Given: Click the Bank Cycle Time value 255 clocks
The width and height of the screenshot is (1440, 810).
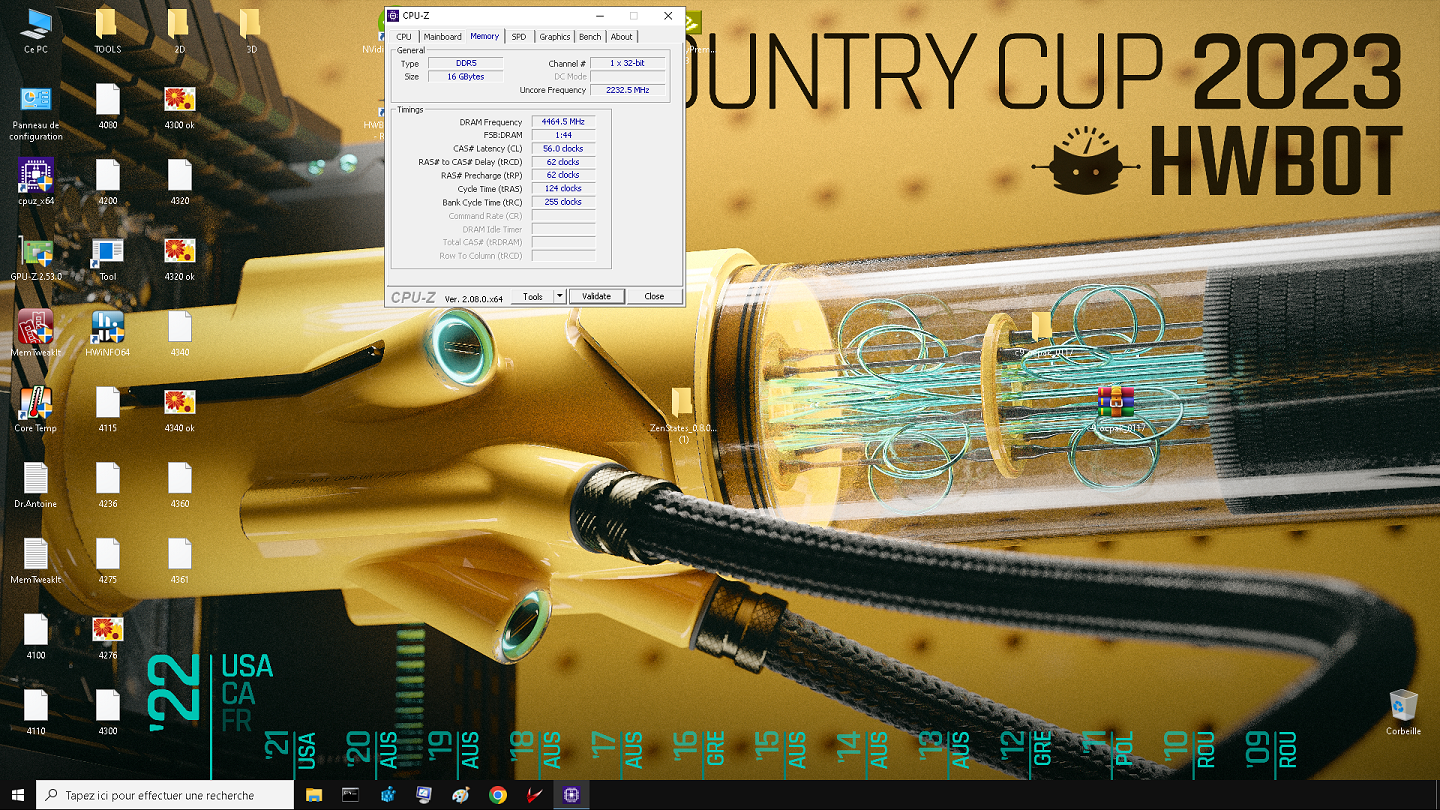Looking at the screenshot, I should [563, 202].
